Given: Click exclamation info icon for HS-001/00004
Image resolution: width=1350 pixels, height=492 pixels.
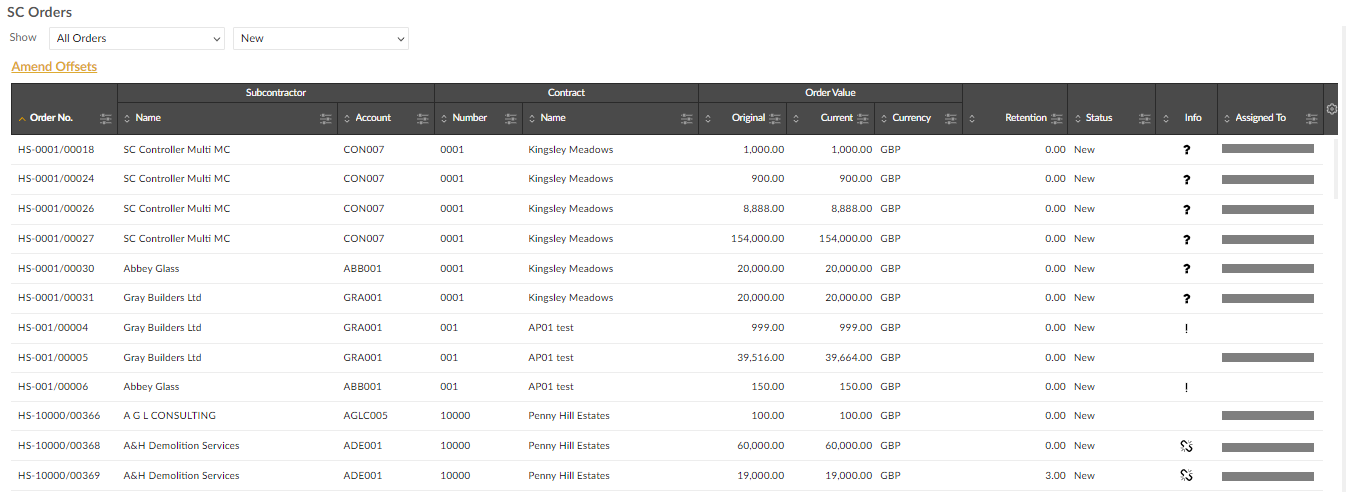Looking at the screenshot, I should coord(1186,328).
